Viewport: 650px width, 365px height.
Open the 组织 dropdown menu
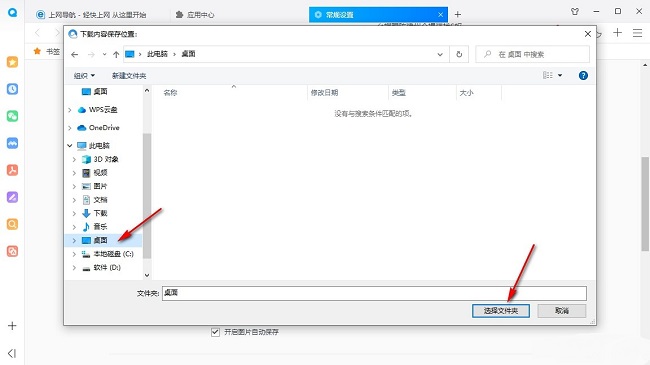pyautogui.click(x=84, y=75)
